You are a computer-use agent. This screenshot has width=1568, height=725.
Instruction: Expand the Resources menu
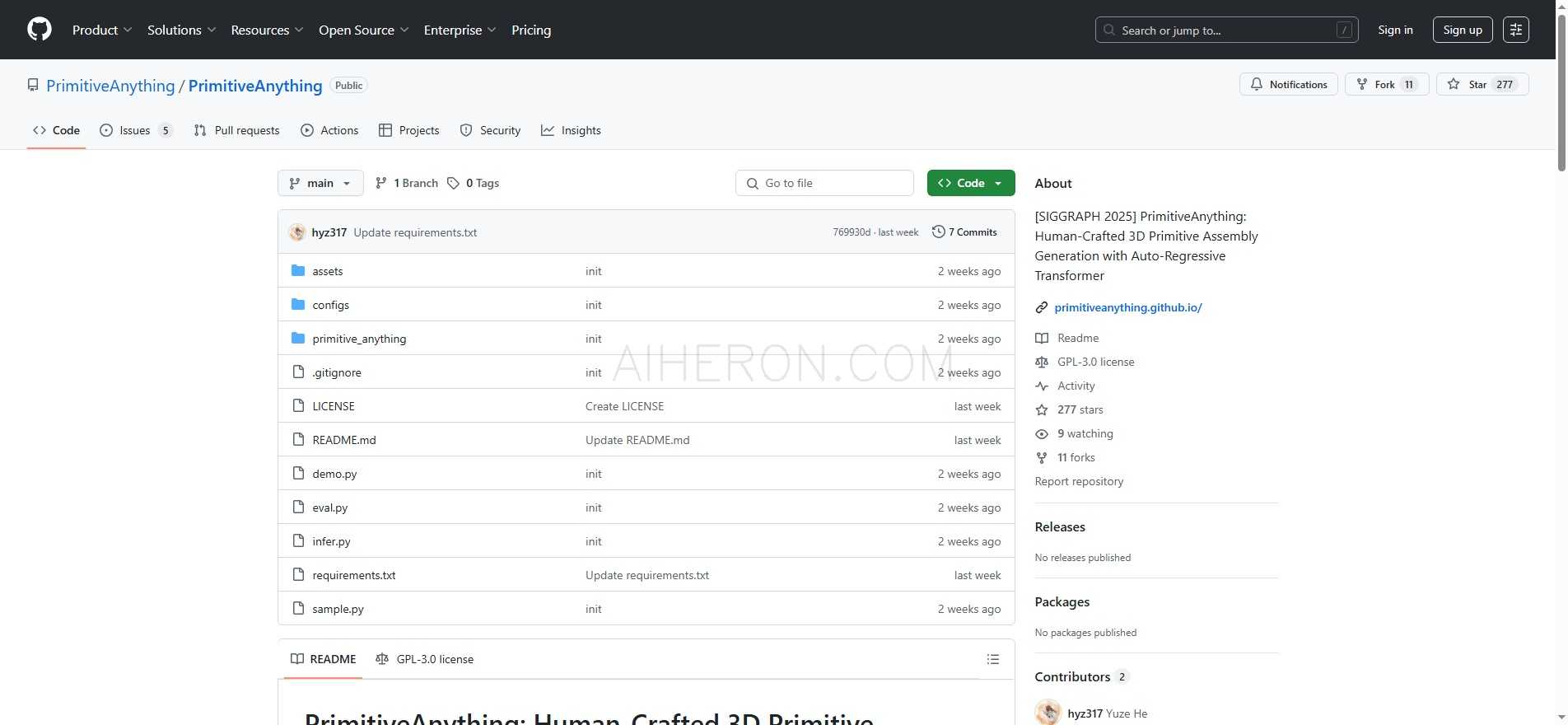(x=267, y=30)
